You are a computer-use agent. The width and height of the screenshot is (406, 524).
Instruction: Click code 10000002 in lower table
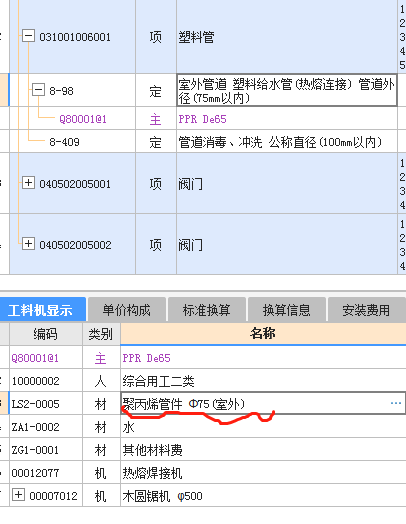click(x=35, y=381)
